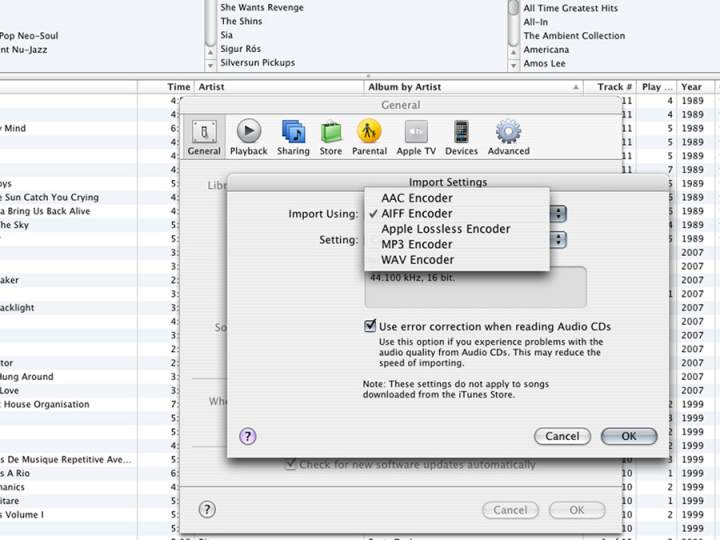
Task: Sort library by Year column
Action: click(x=696, y=87)
